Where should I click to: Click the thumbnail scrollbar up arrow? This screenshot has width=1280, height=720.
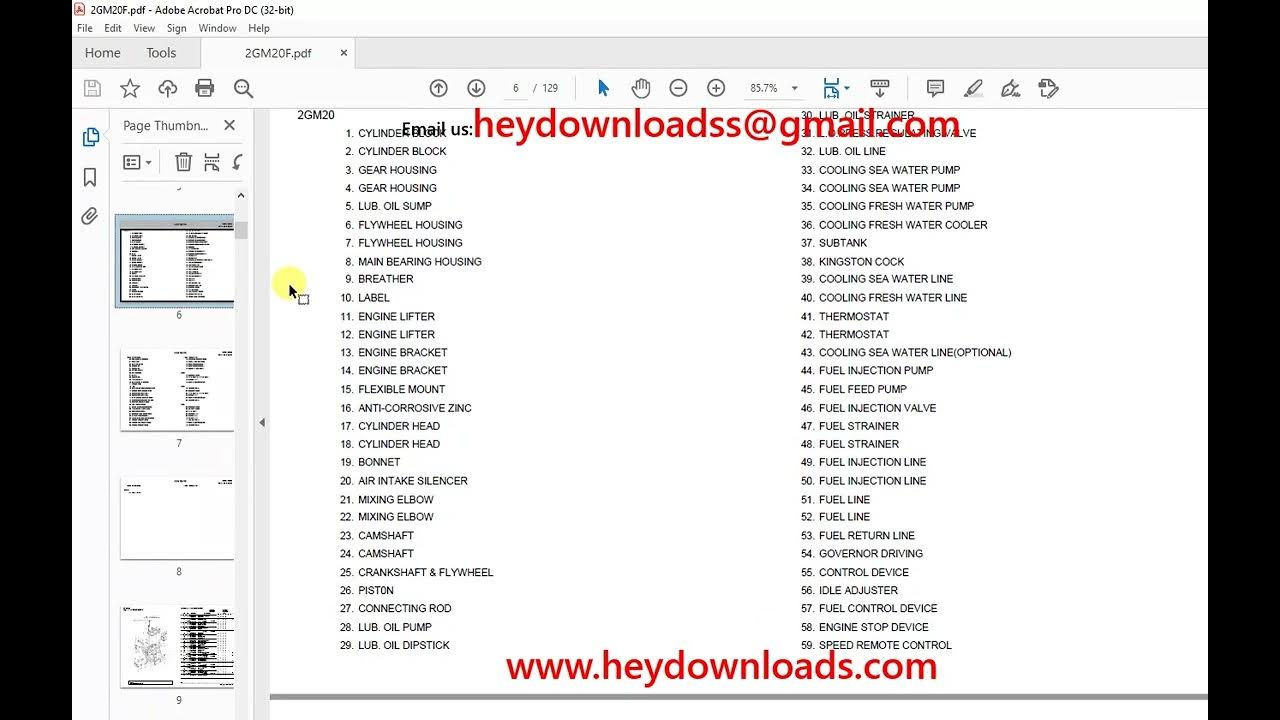tap(241, 196)
